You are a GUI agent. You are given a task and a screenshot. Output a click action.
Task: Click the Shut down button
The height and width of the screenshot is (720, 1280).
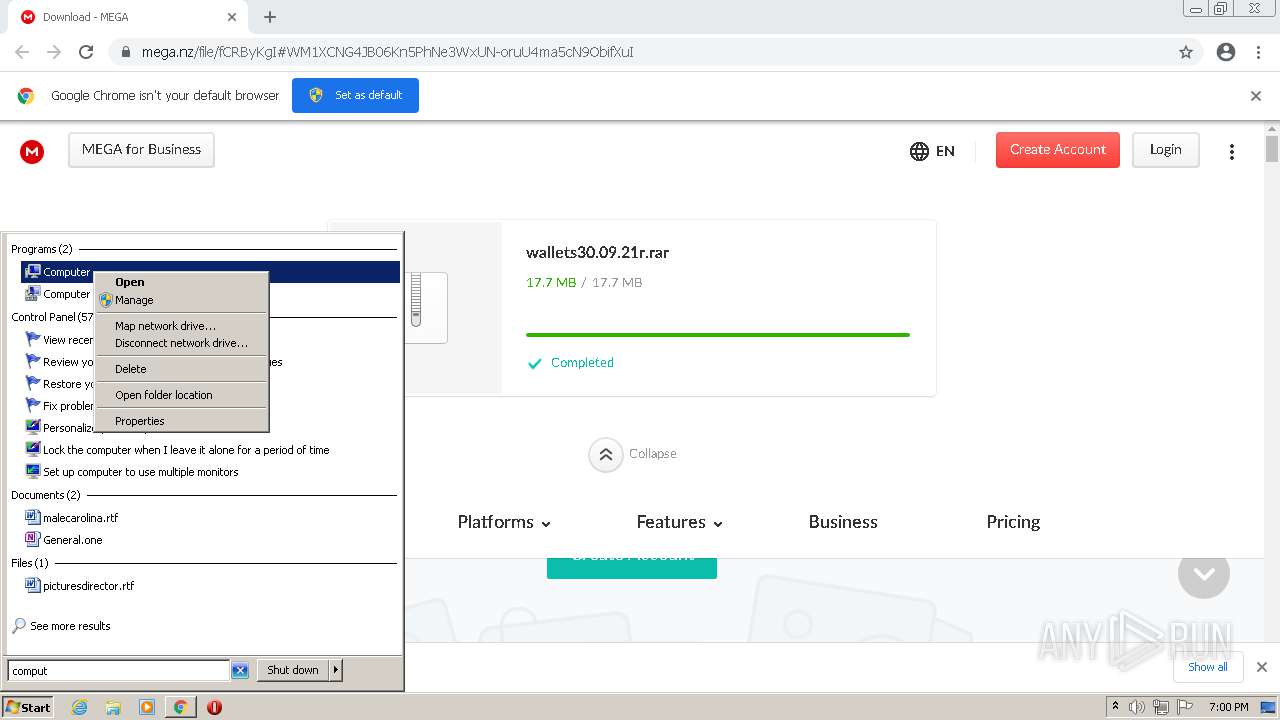pyautogui.click(x=293, y=671)
